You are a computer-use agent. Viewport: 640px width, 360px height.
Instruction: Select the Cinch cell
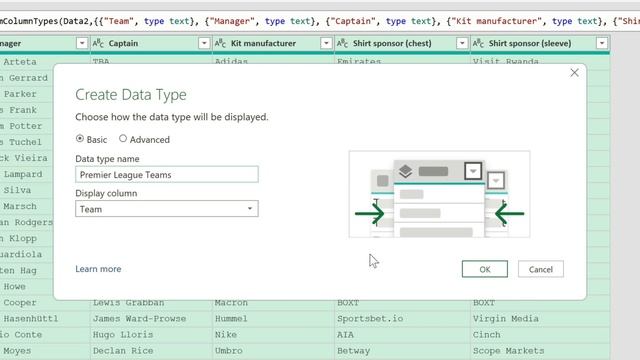pos(540,334)
